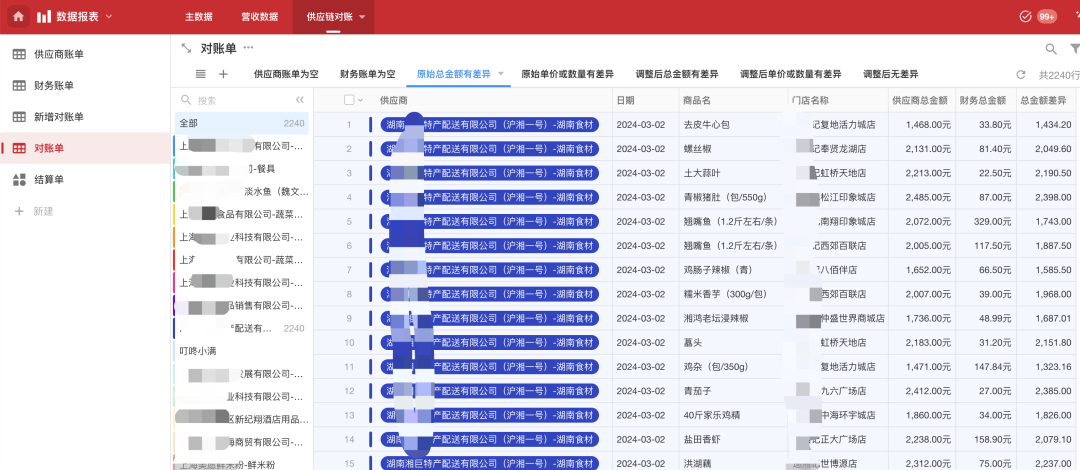Select 原始总金额有差异 view
This screenshot has width=1080, height=470.
(454, 74)
